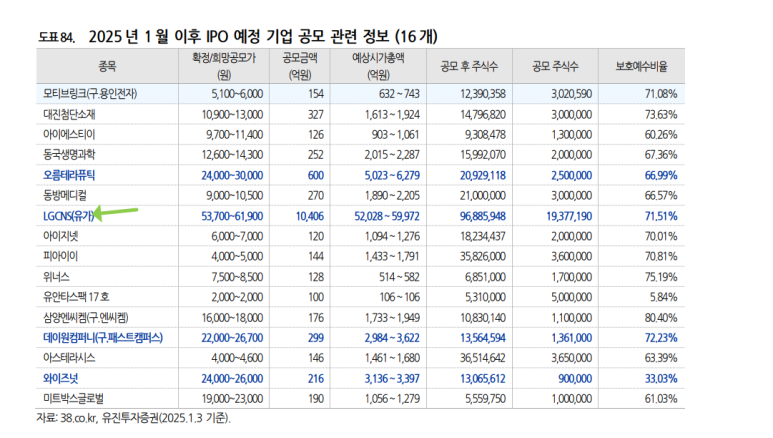
Task: Select the market cap '52,028 ~ 59,972'
Action: pos(387,216)
